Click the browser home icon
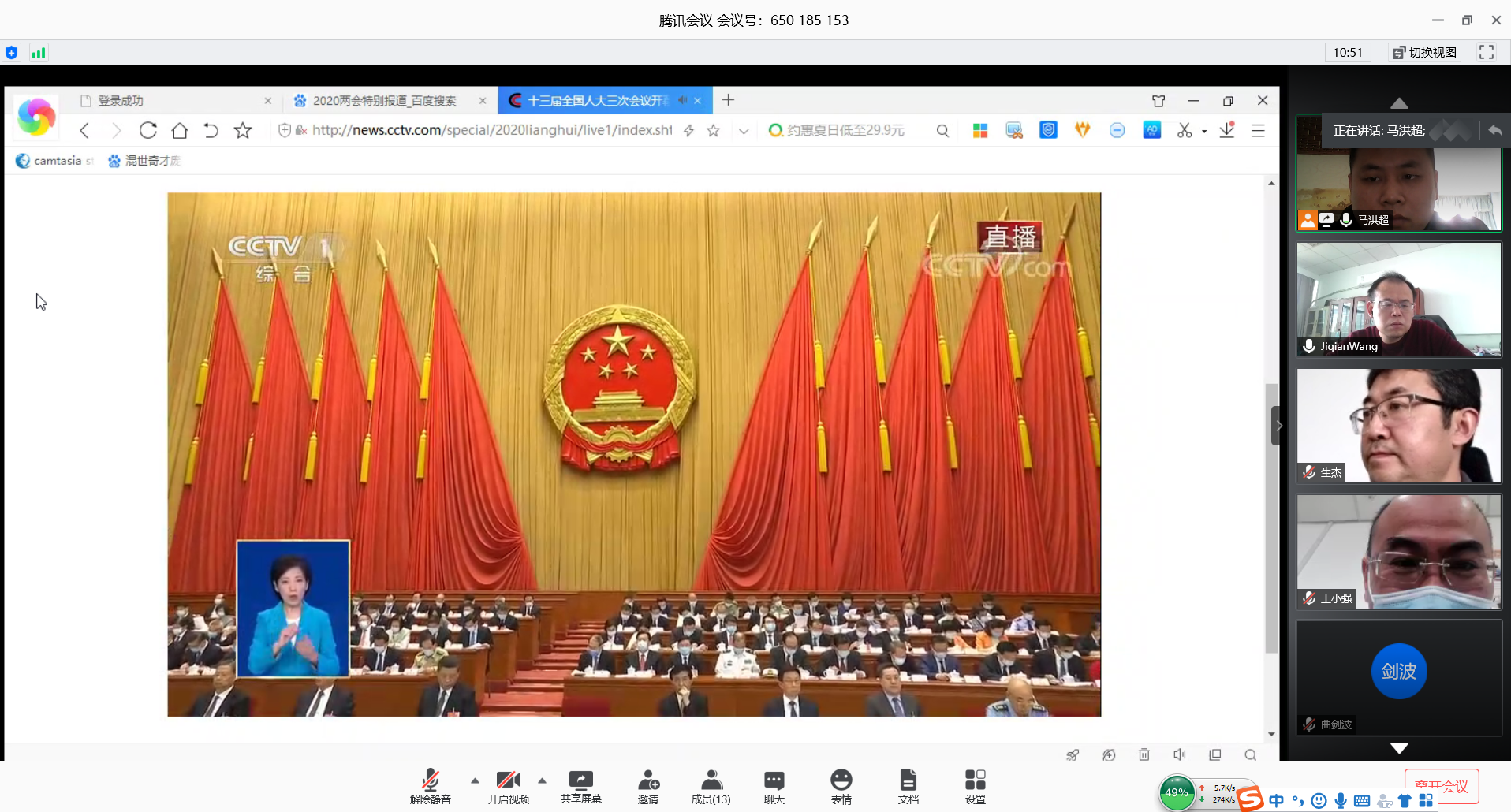 (x=180, y=131)
